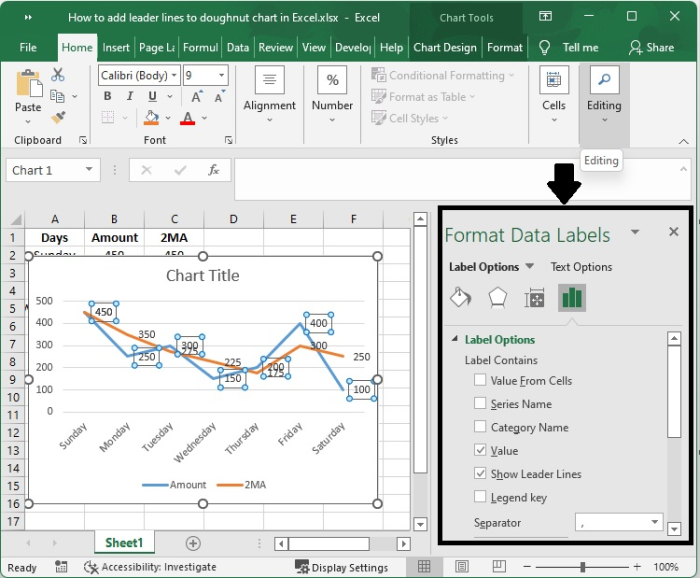Open Format Data Labels pane options arrow
This screenshot has height=578, width=700.
[635, 232]
